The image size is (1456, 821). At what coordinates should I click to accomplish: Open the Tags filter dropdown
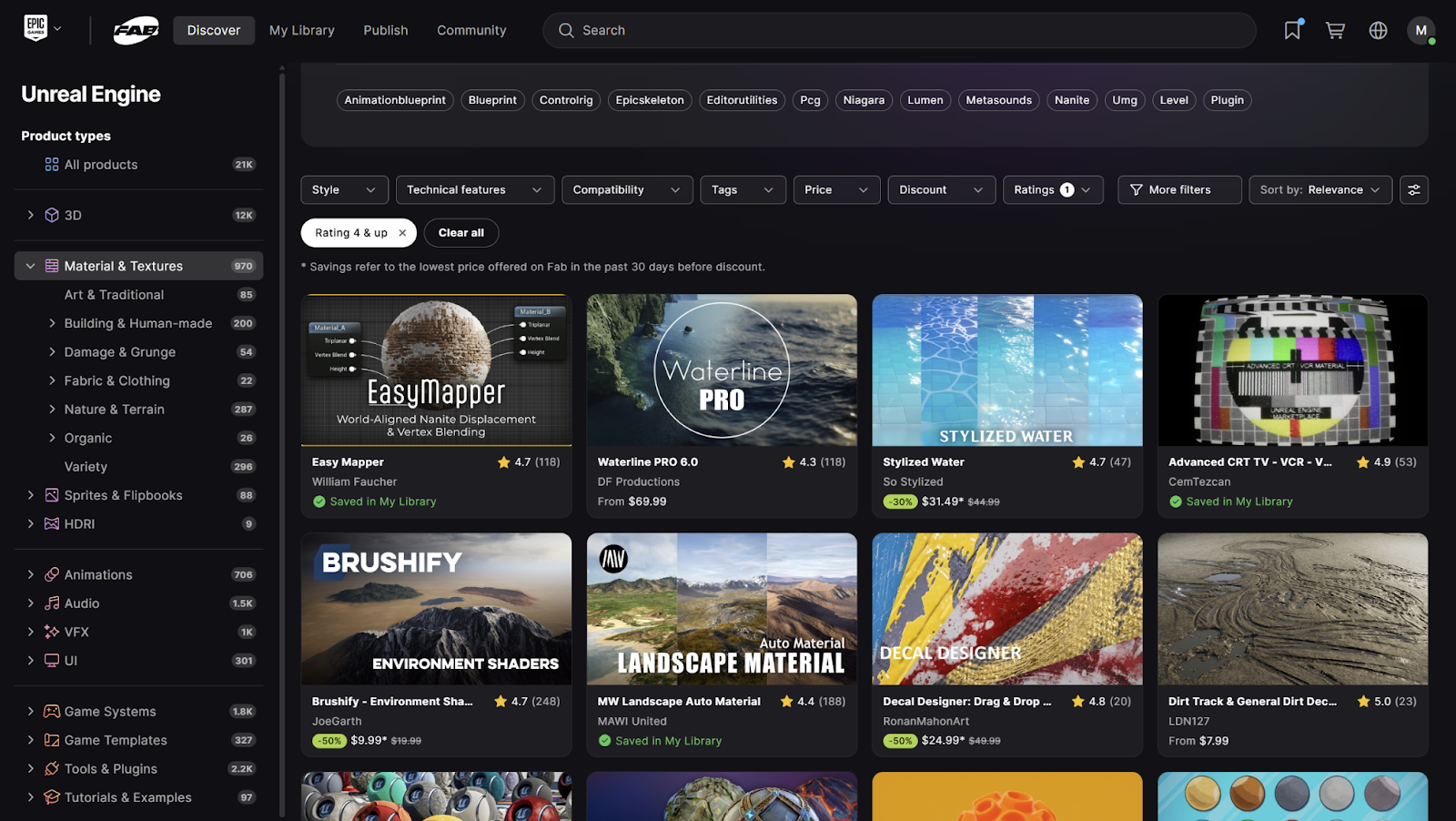[743, 189]
